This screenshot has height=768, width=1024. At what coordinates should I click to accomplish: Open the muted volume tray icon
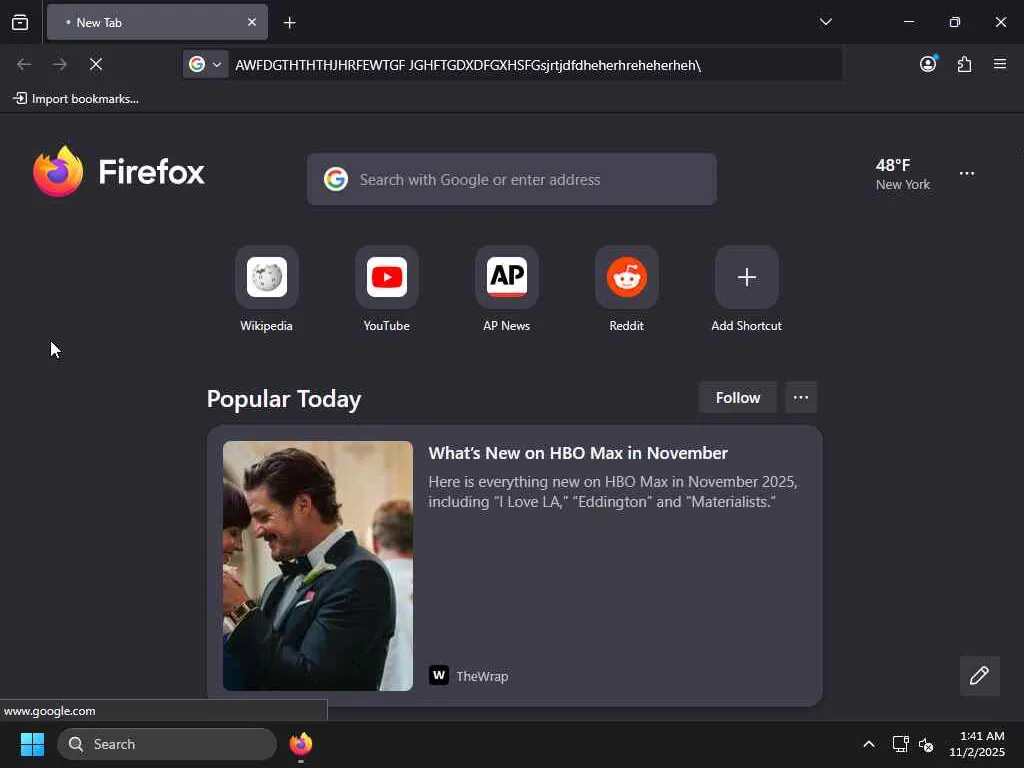(926, 744)
